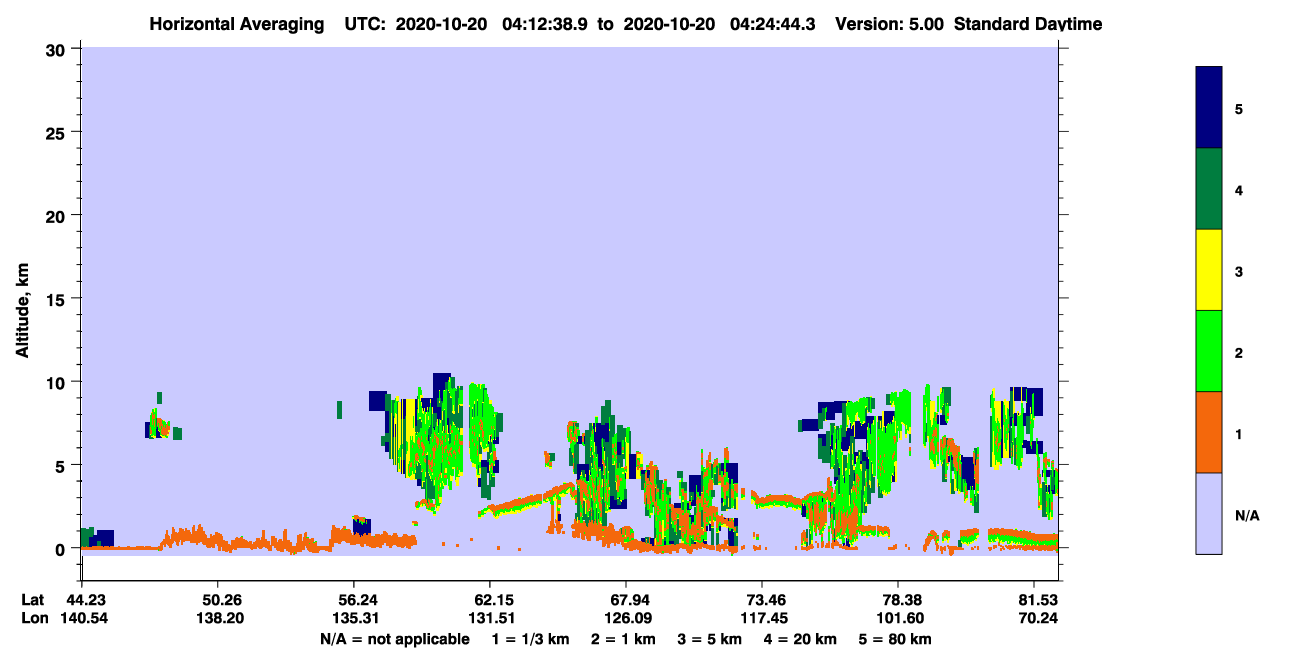This screenshot has width=1300, height=667.
Task: Click the '3 = 5 km' legend text
Action: pyautogui.click(x=710, y=639)
